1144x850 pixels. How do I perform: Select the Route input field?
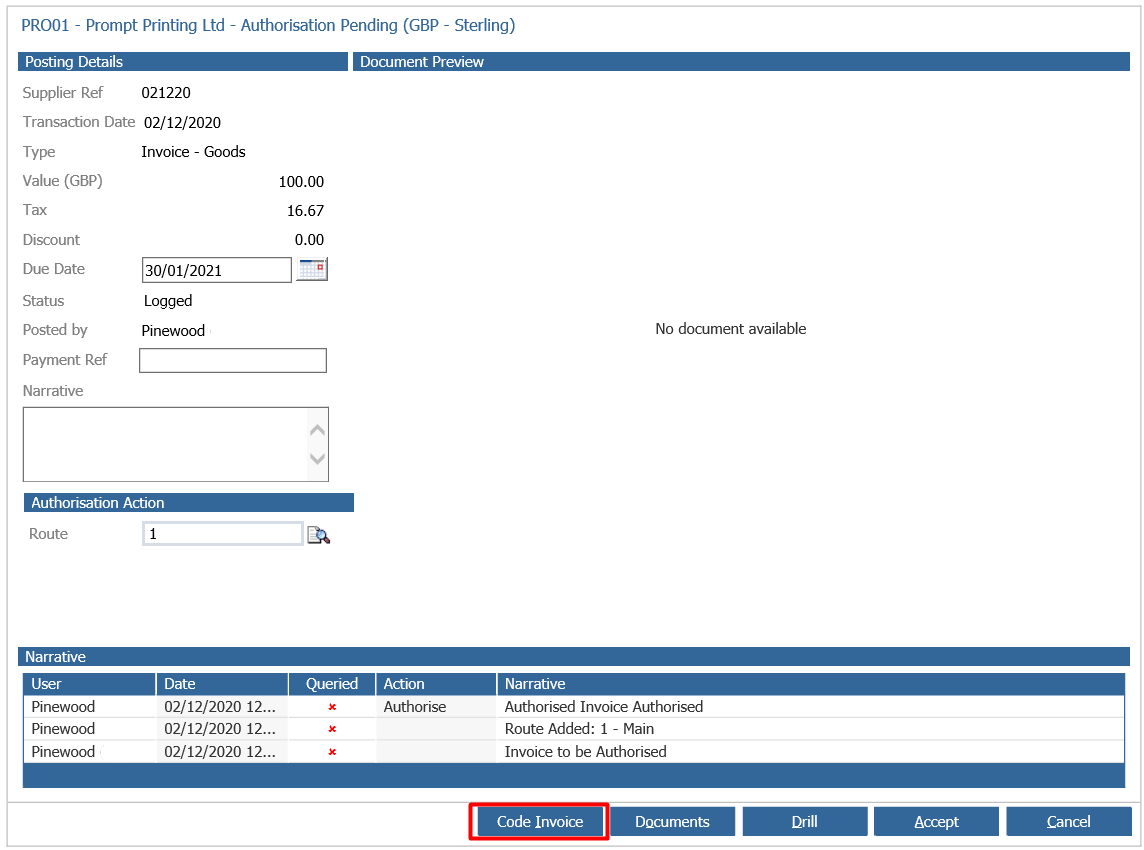tap(223, 534)
